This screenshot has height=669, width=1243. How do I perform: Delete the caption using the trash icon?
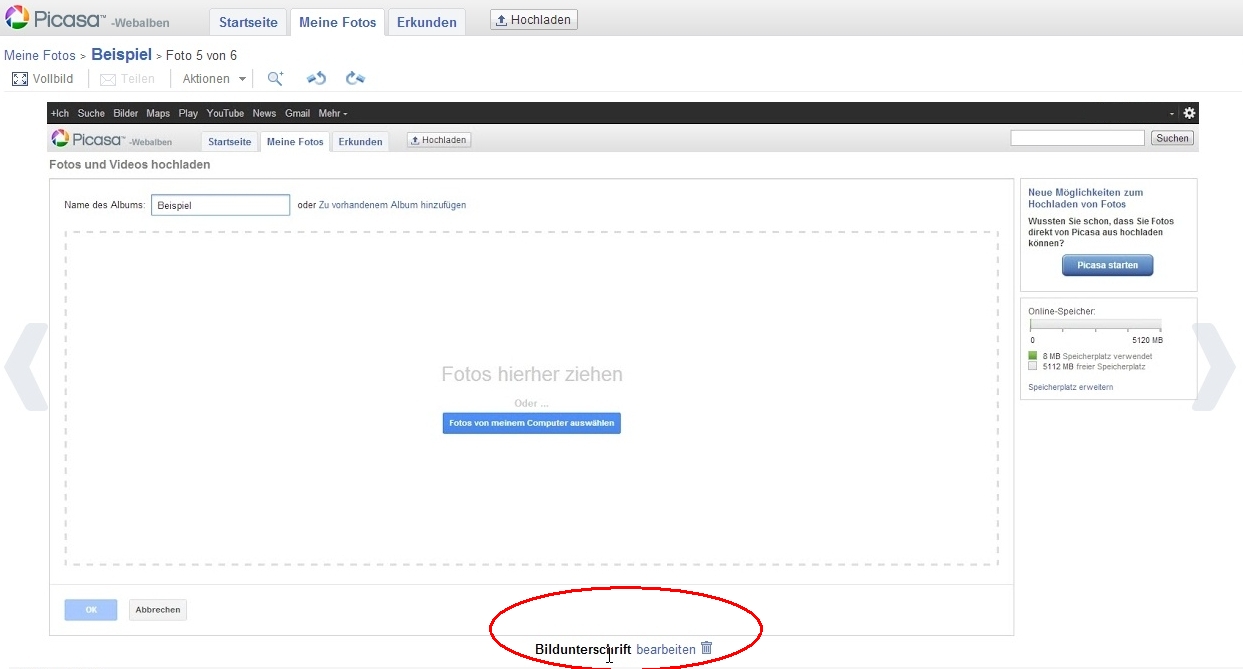[x=707, y=648]
